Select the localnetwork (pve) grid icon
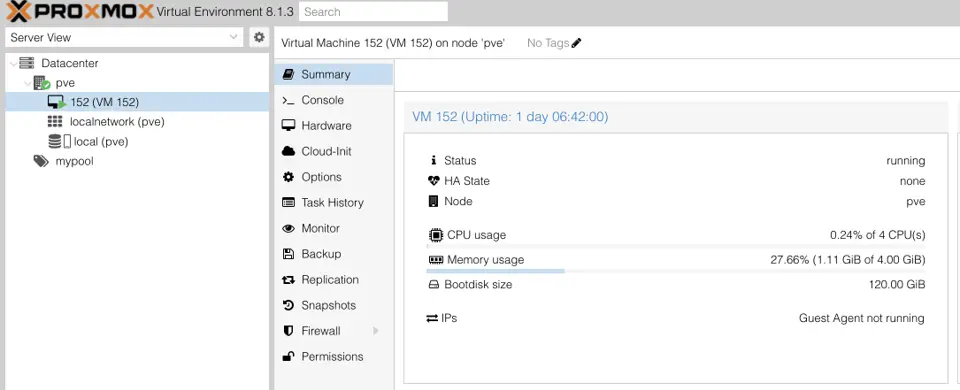 point(55,122)
